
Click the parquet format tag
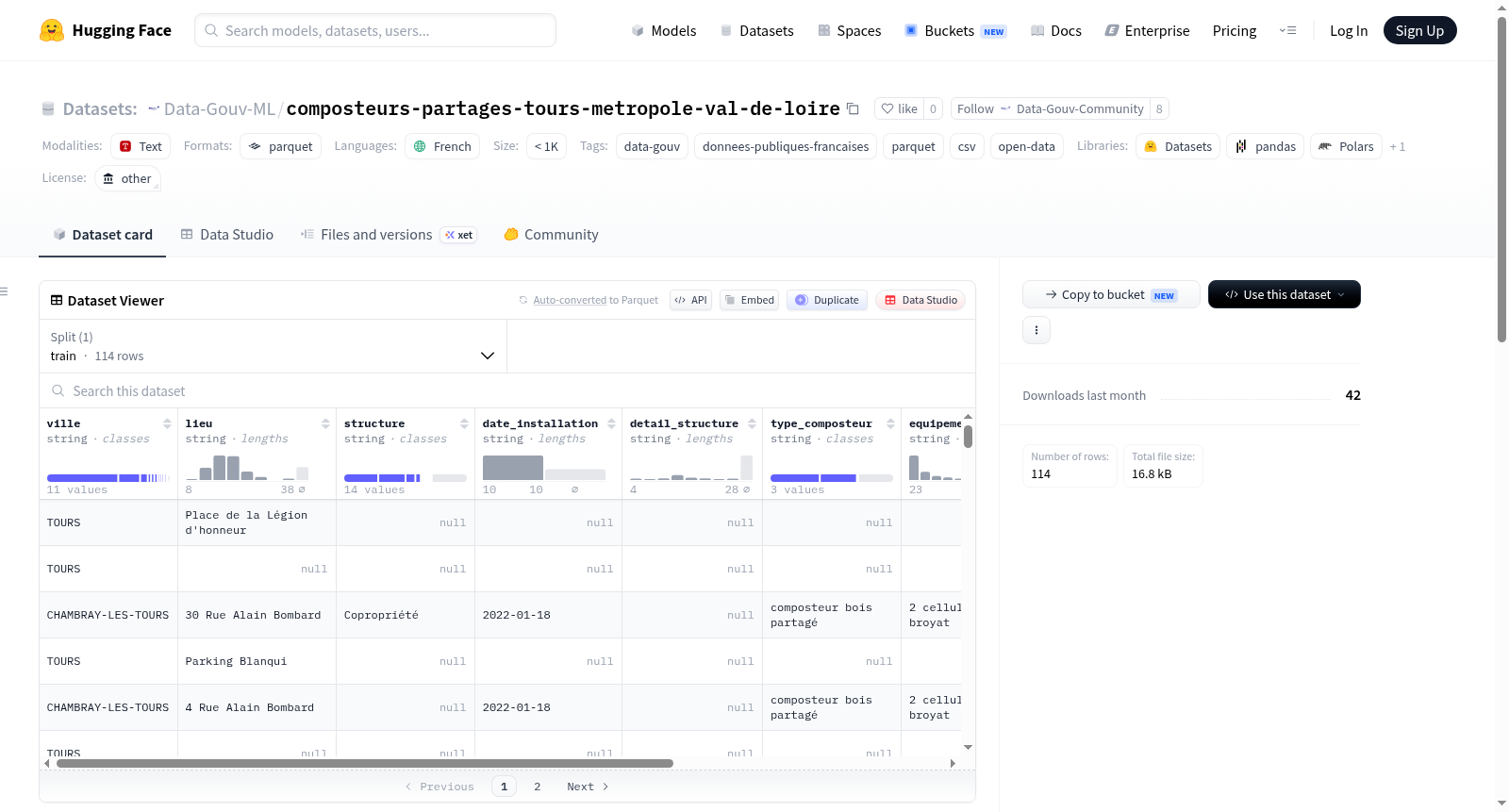pyautogui.click(x=280, y=146)
